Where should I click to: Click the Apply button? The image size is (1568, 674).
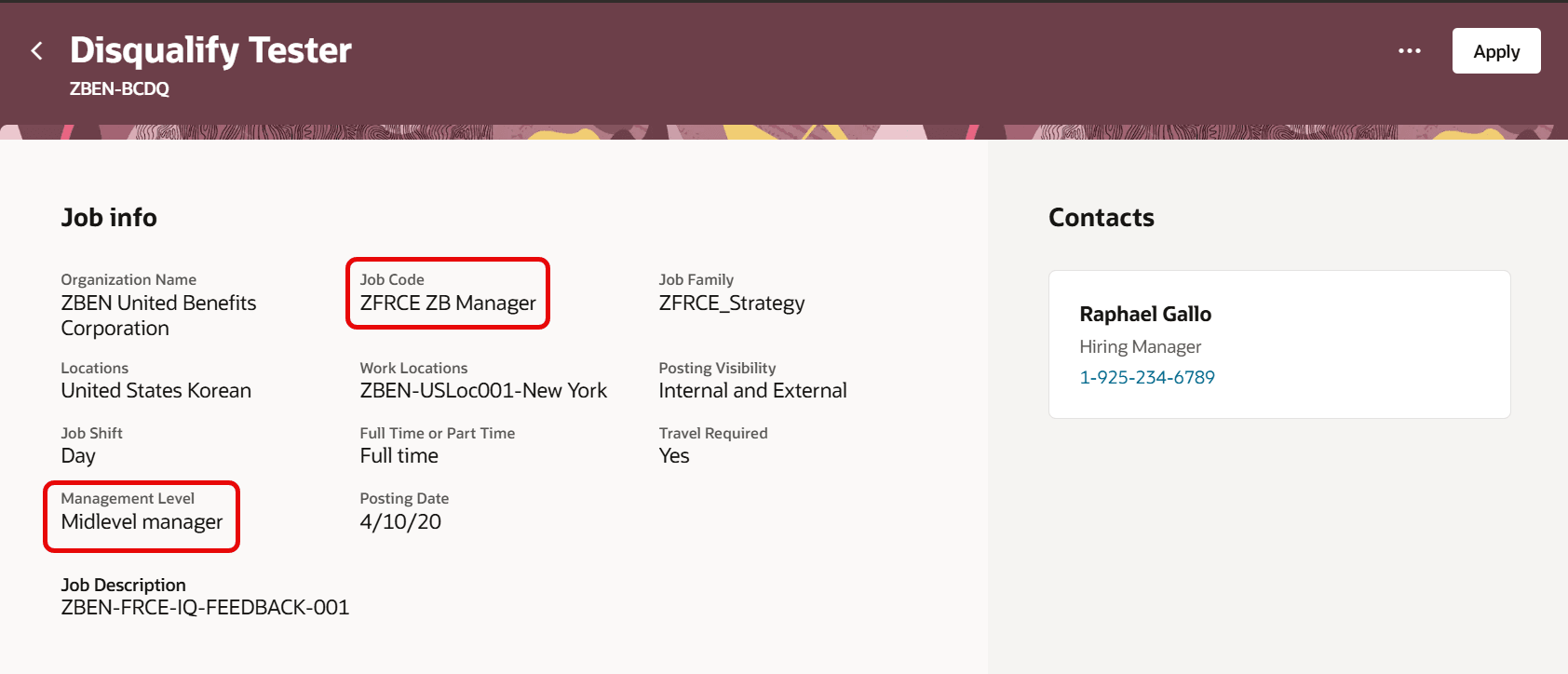[x=1496, y=51]
